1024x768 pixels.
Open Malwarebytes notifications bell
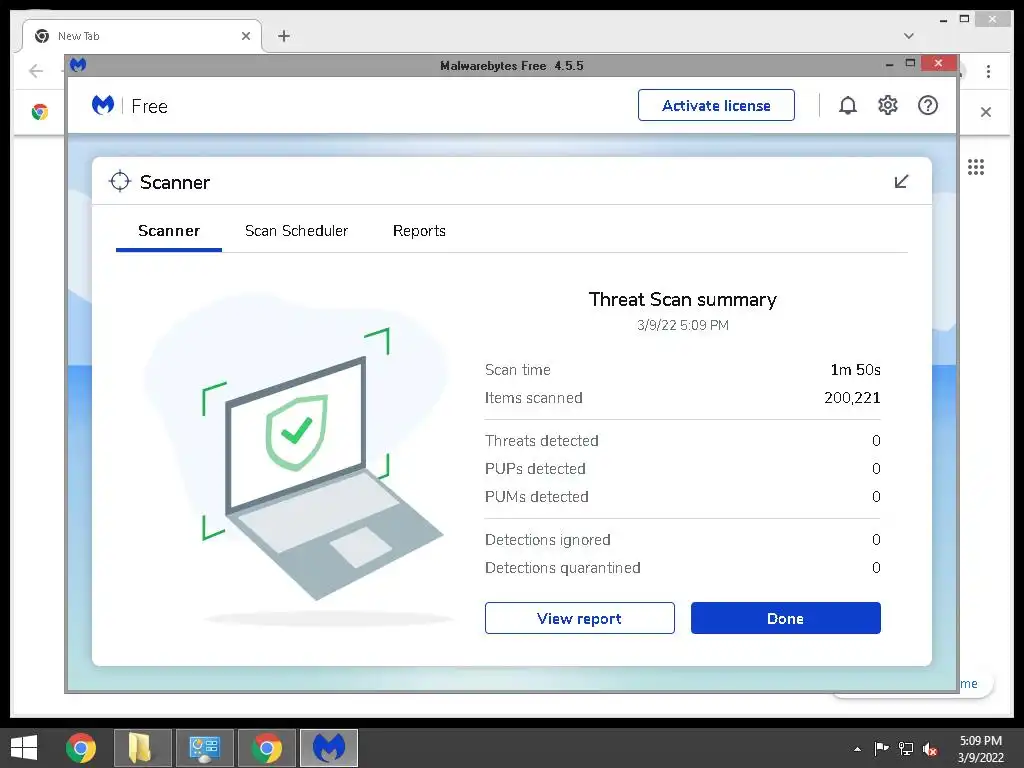(848, 105)
